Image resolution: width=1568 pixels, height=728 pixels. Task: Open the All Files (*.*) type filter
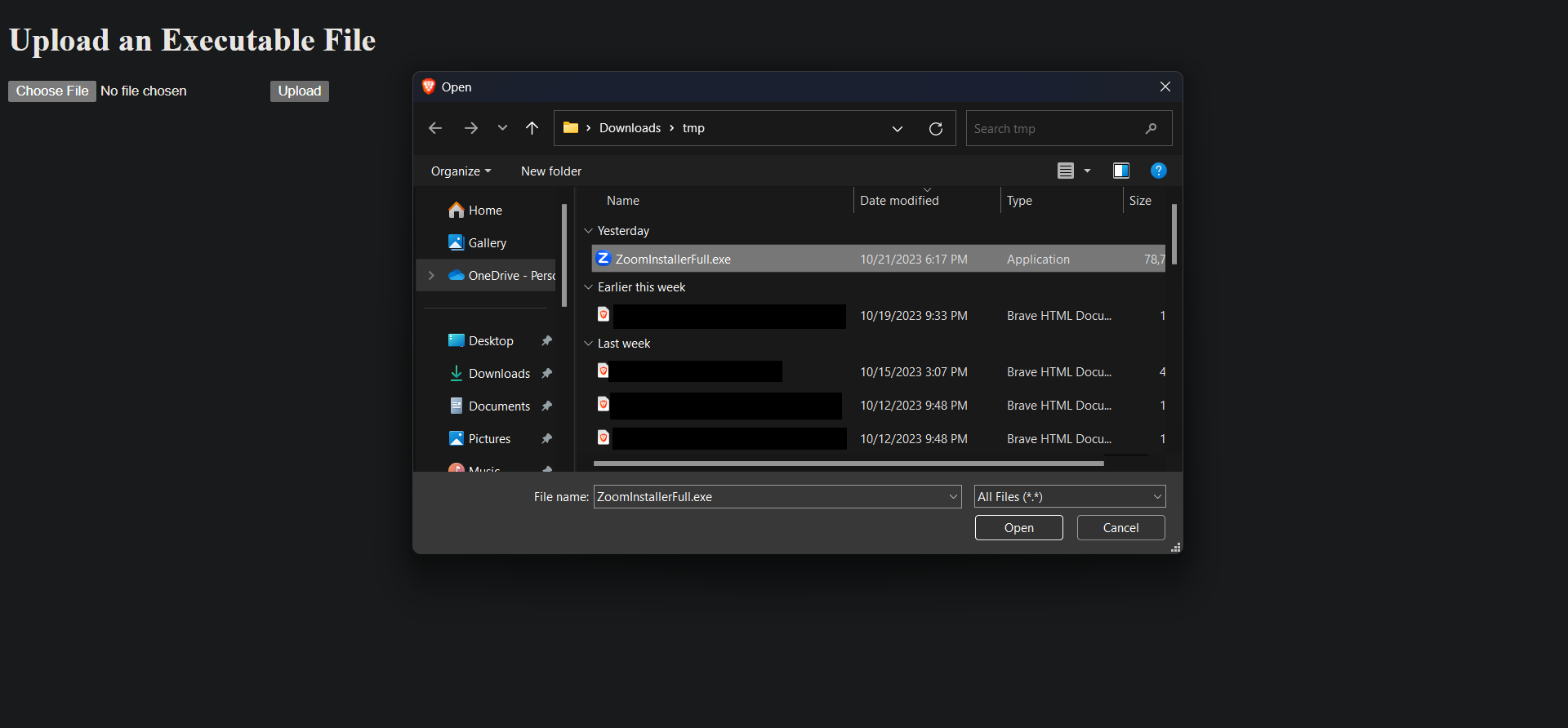point(1070,497)
